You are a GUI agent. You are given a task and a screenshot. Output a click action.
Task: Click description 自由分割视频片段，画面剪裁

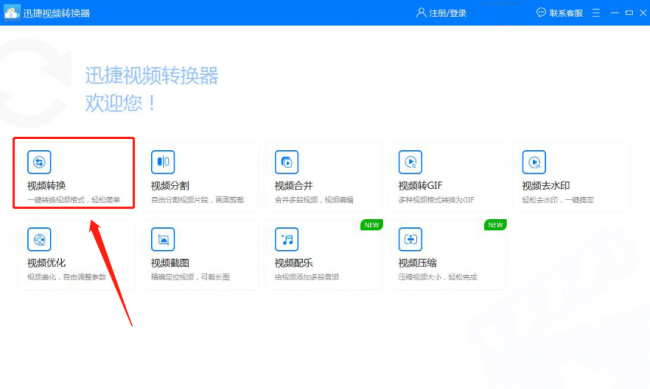(x=197, y=200)
